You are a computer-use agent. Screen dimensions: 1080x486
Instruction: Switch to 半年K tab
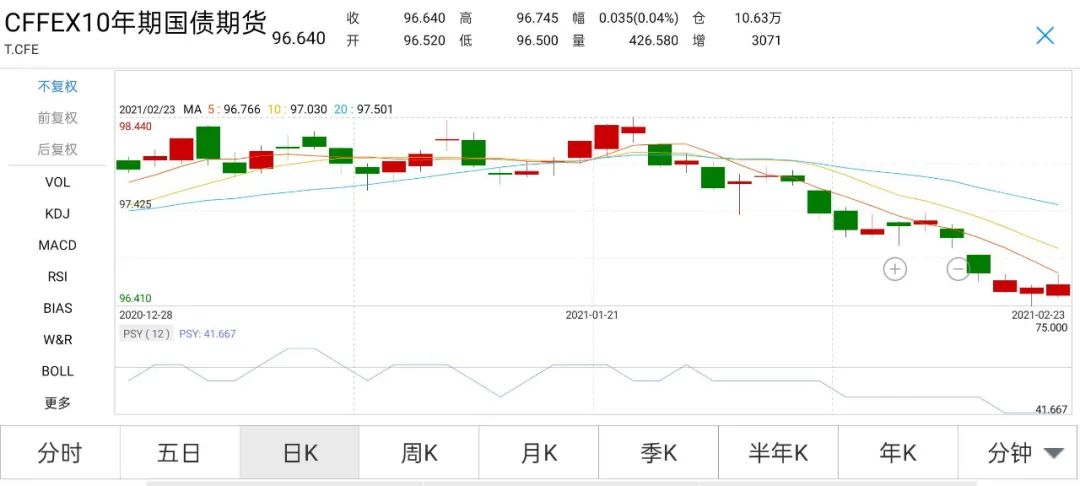[x=778, y=453]
